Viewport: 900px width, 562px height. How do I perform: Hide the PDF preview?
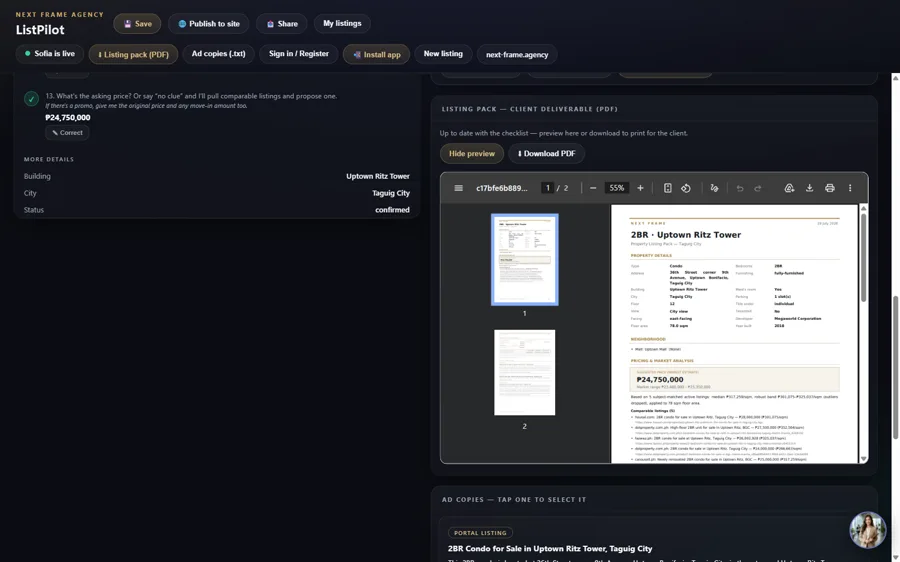[471, 153]
